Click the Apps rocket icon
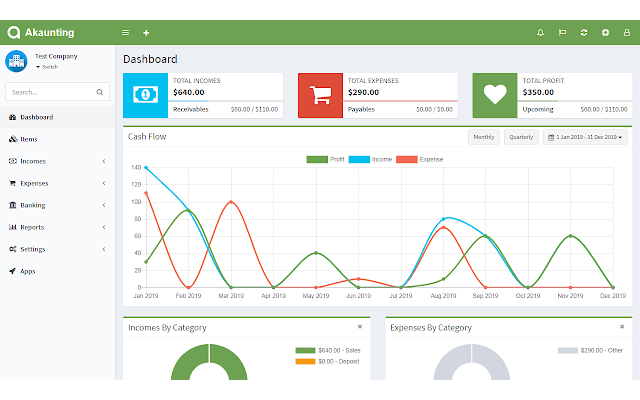Viewport: 640px width, 400px height. 13,271
